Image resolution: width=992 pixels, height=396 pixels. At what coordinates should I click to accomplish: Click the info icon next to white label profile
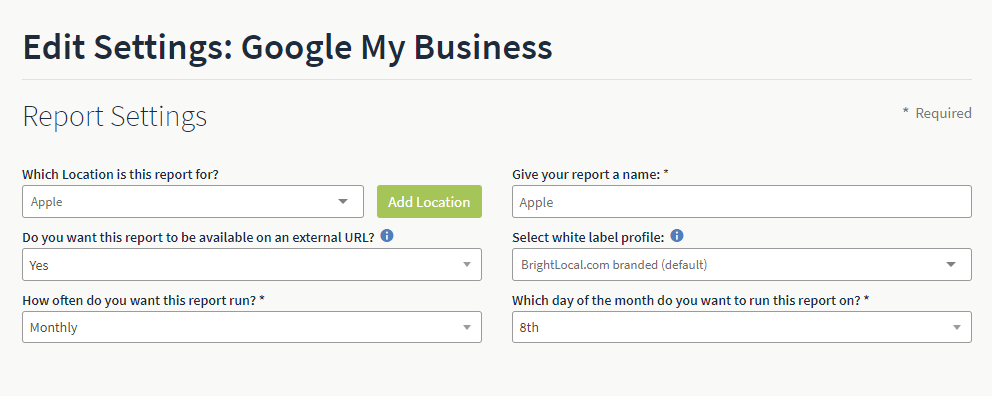coord(677,236)
